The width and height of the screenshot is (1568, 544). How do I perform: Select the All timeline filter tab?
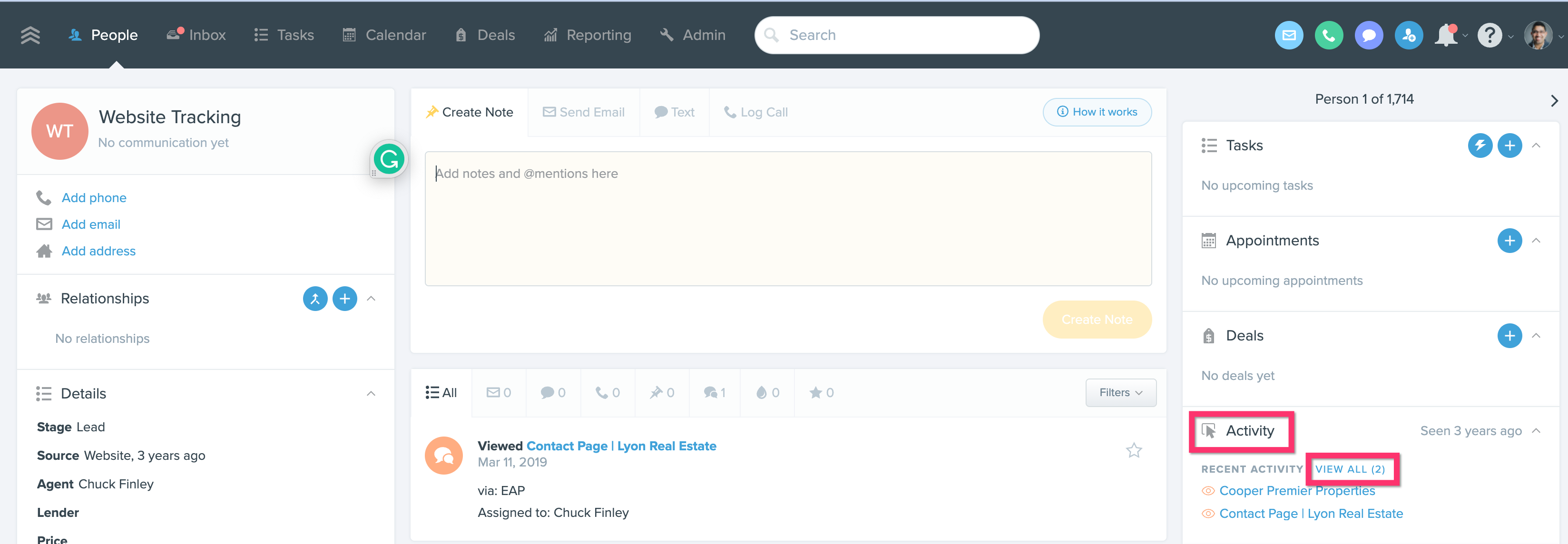pyautogui.click(x=441, y=392)
